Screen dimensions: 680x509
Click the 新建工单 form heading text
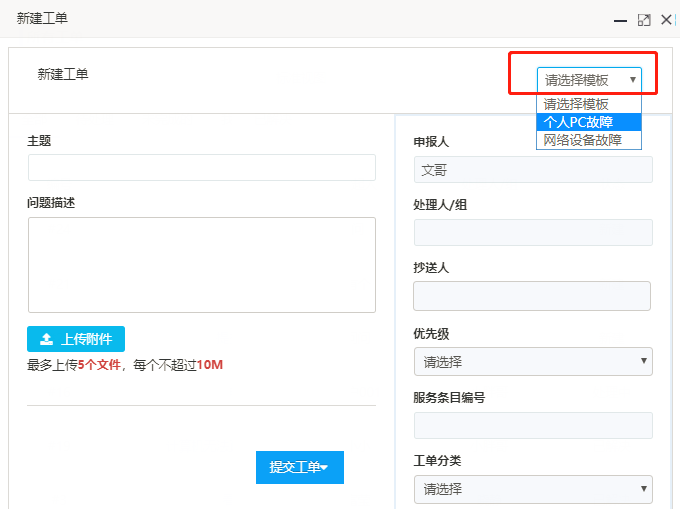click(63, 74)
